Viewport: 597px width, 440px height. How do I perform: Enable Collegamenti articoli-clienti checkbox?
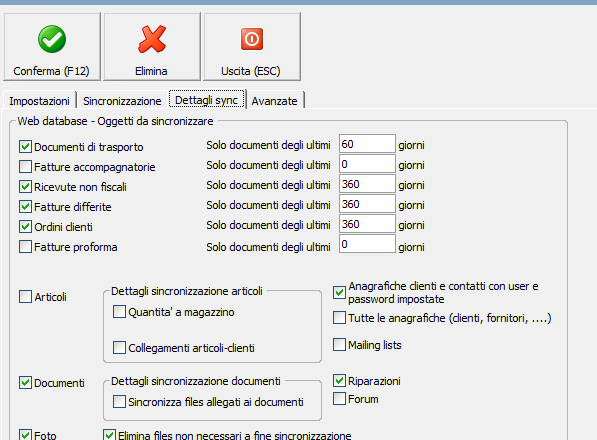(119, 348)
